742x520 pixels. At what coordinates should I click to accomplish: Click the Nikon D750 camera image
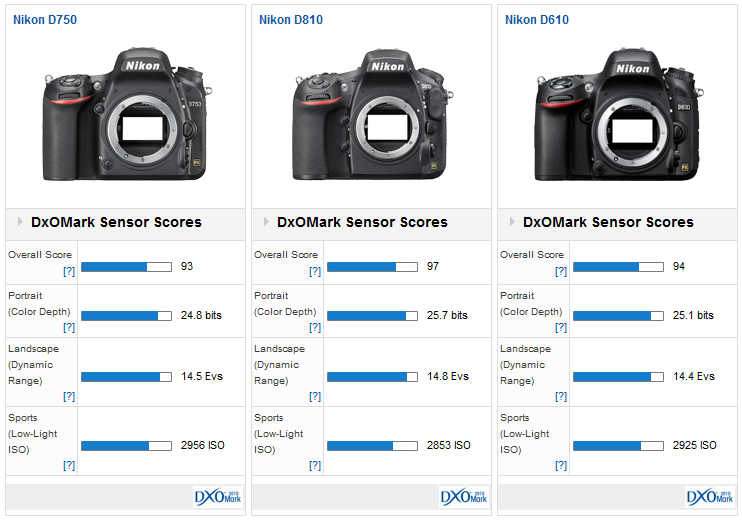[x=125, y=118]
